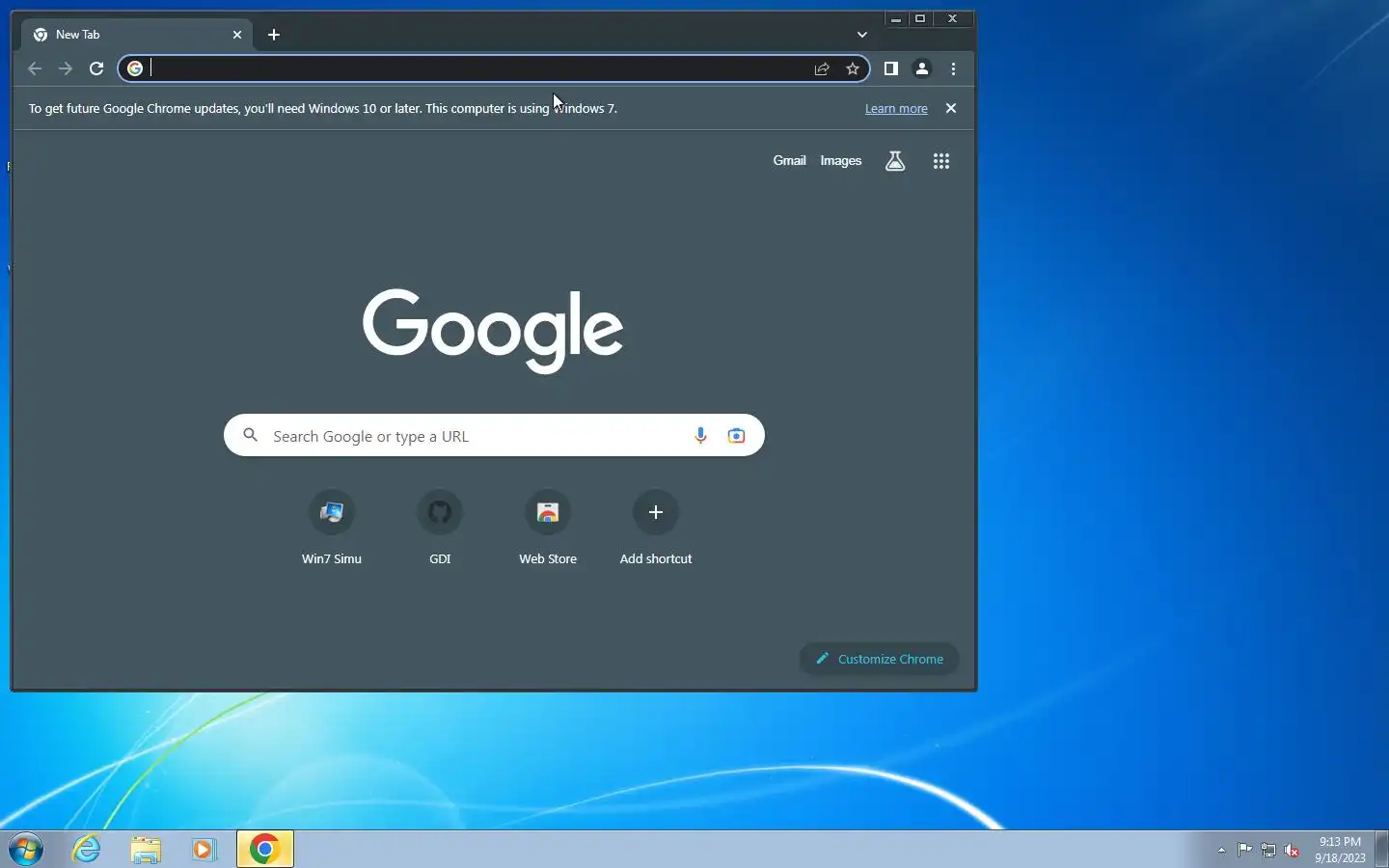
Task: Start voice search with the microphone icon
Action: click(x=700, y=436)
